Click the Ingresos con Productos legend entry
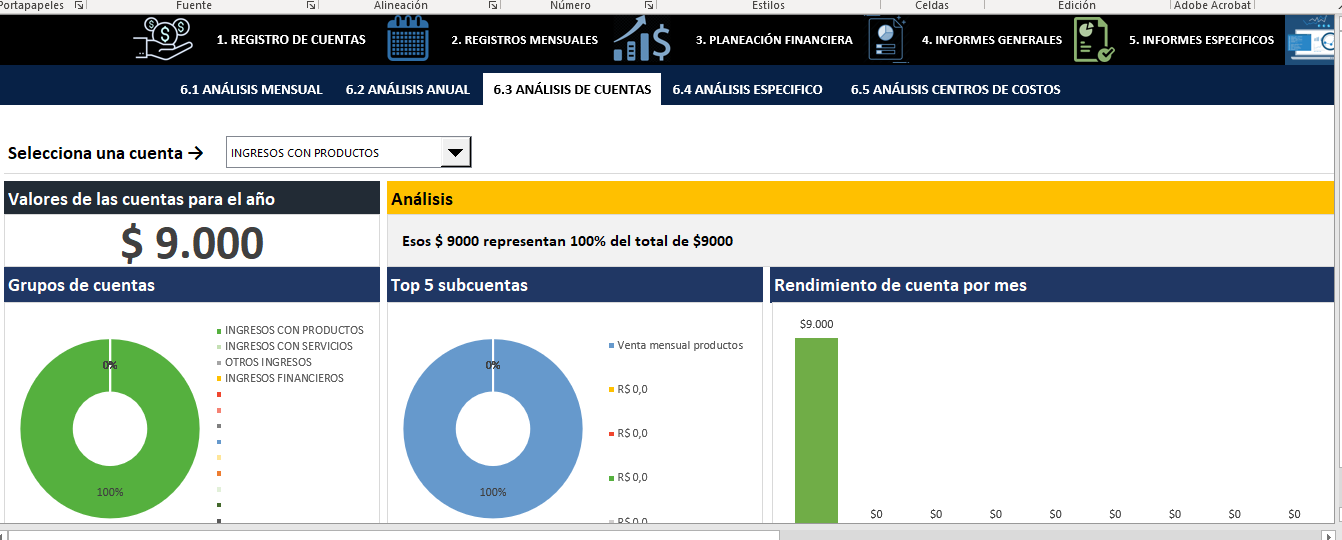The image size is (1342, 540). [x=294, y=330]
